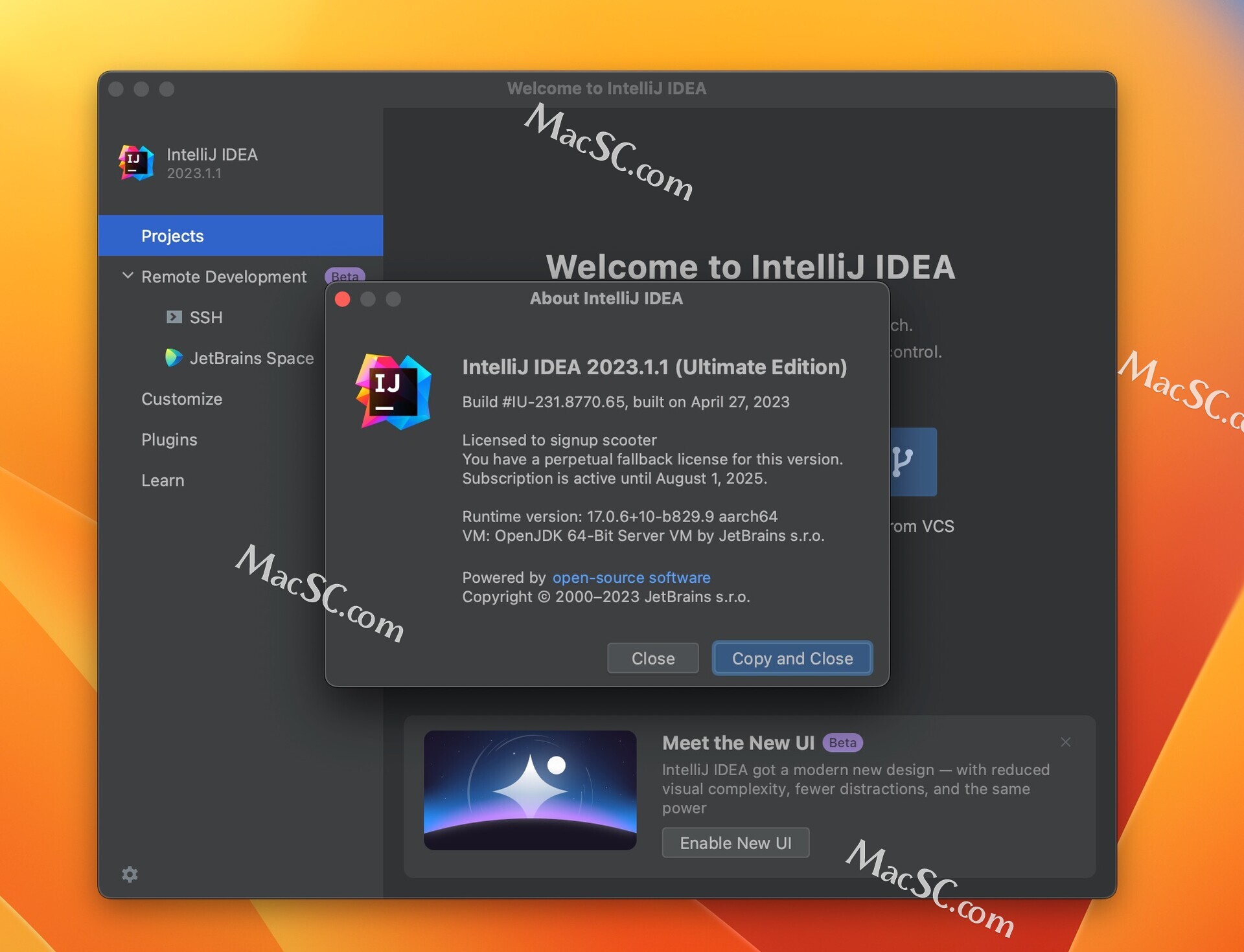1244x952 pixels.
Task: Click the Enable New UI button
Action: tap(735, 843)
